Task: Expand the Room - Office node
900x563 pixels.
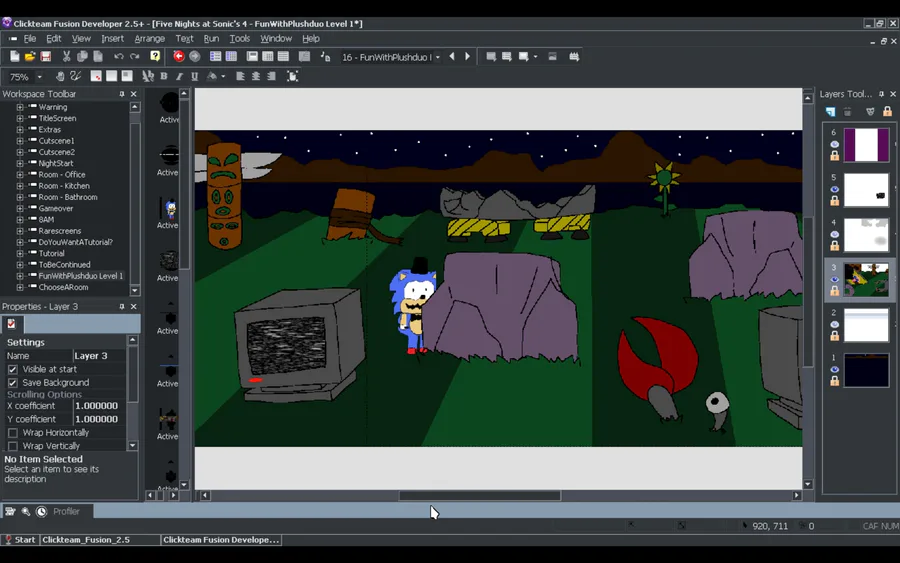Action: [x=20, y=174]
